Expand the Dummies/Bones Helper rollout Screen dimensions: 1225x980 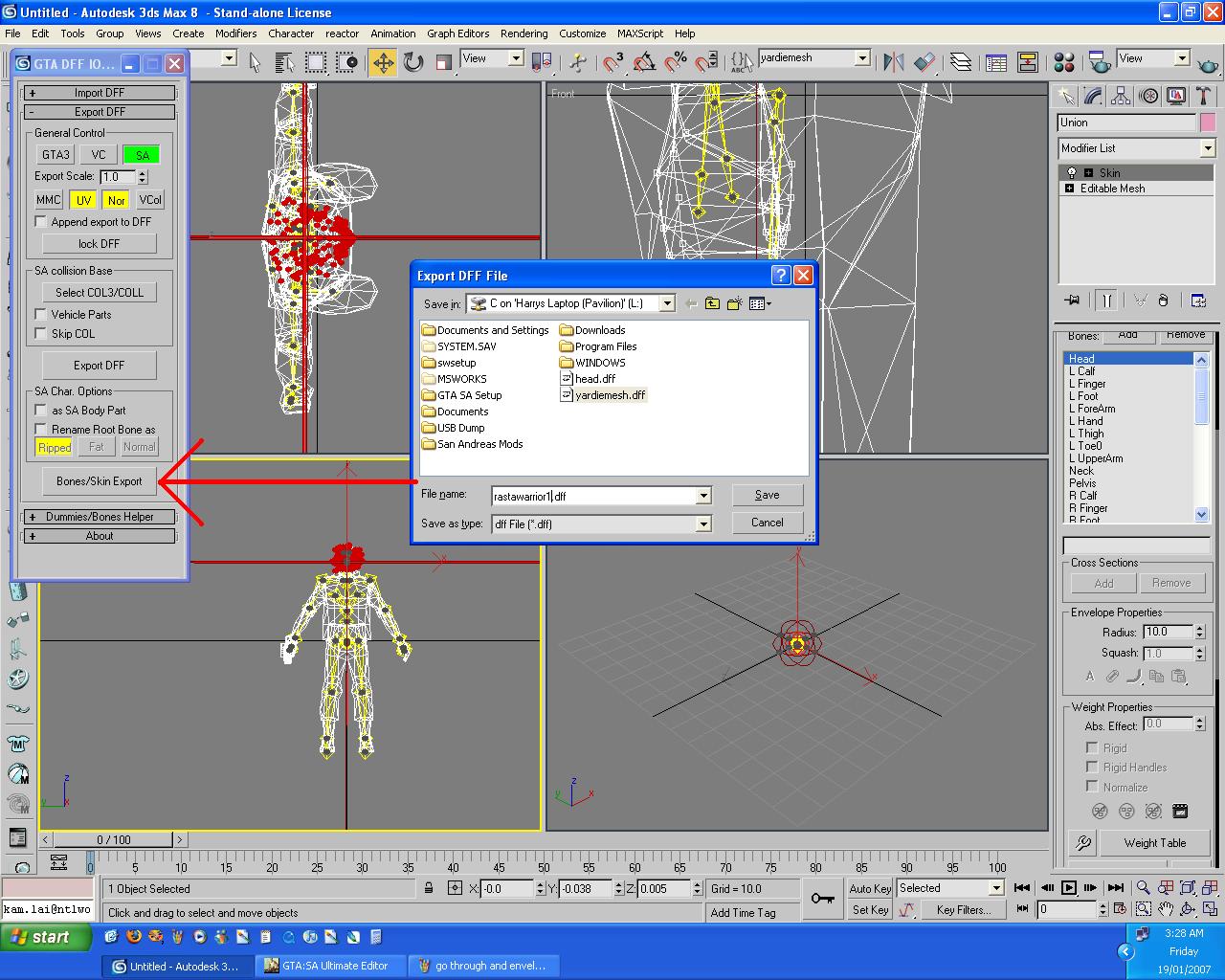[x=100, y=517]
